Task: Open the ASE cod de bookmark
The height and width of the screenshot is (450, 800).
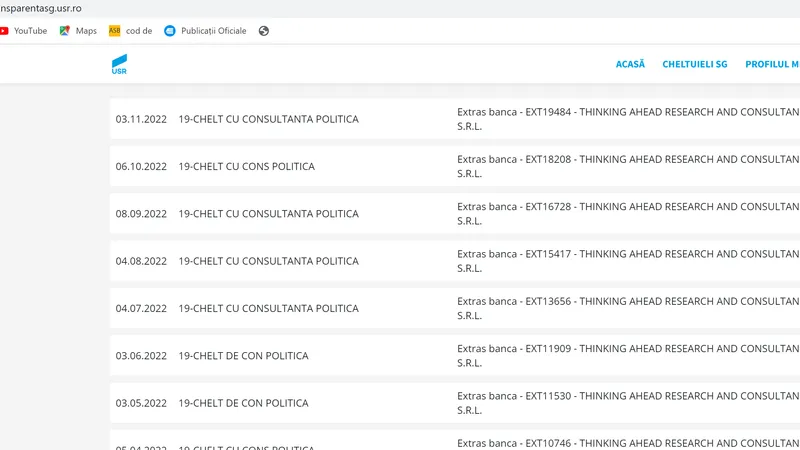Action: 131,31
